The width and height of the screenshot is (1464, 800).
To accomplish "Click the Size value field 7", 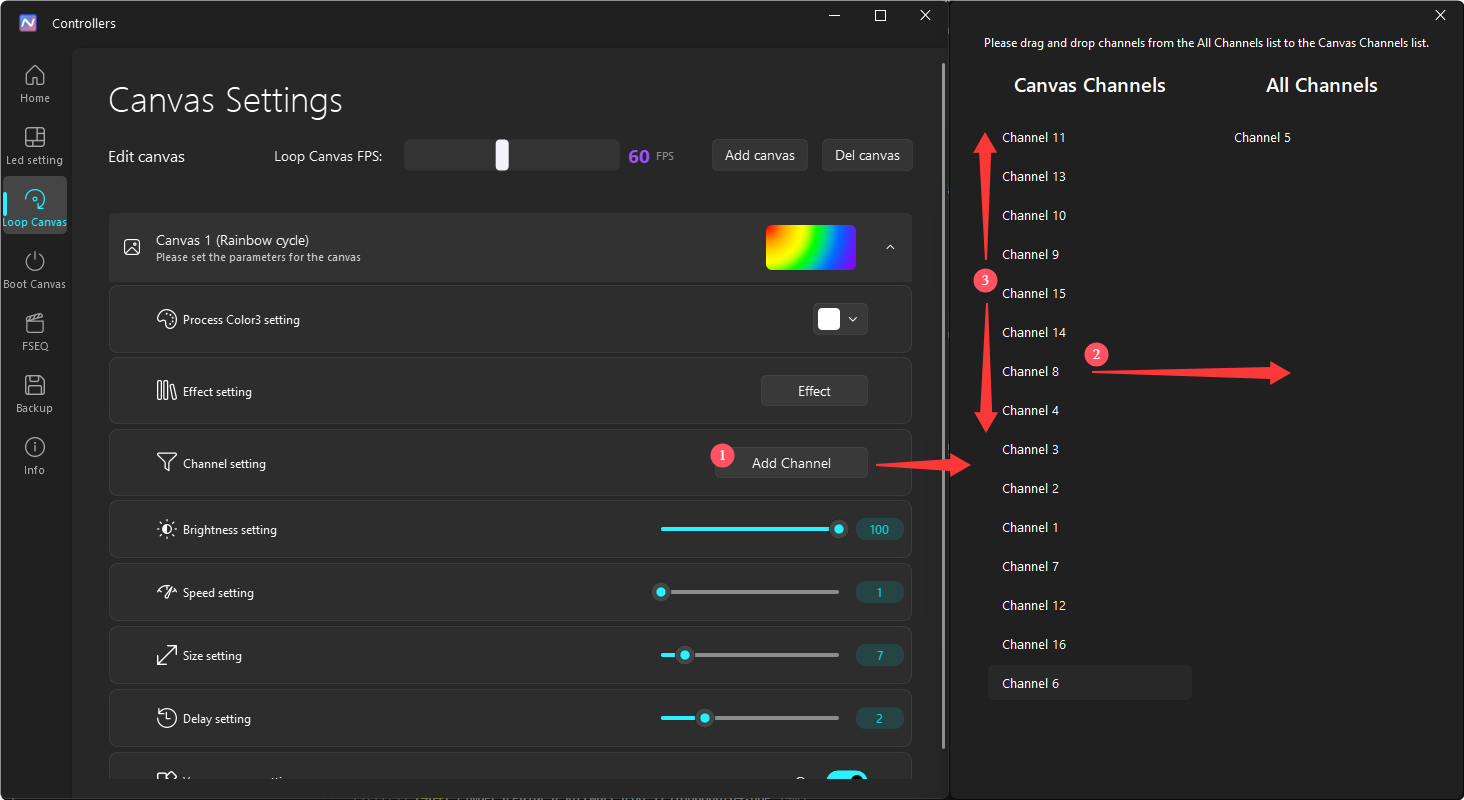I will point(880,655).
